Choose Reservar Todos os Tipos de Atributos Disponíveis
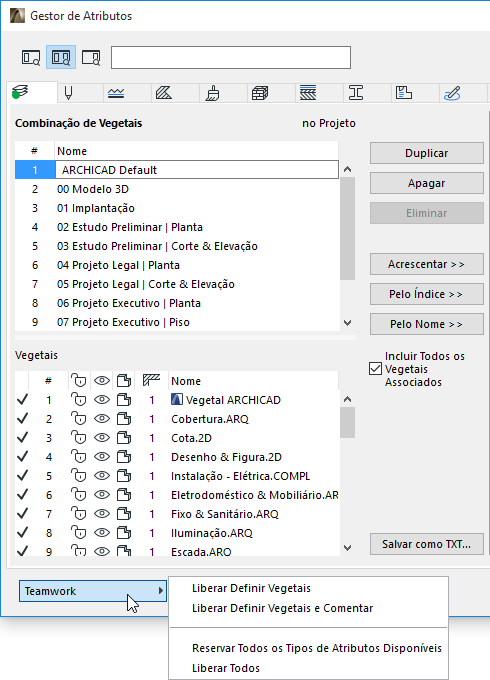 click(317, 648)
